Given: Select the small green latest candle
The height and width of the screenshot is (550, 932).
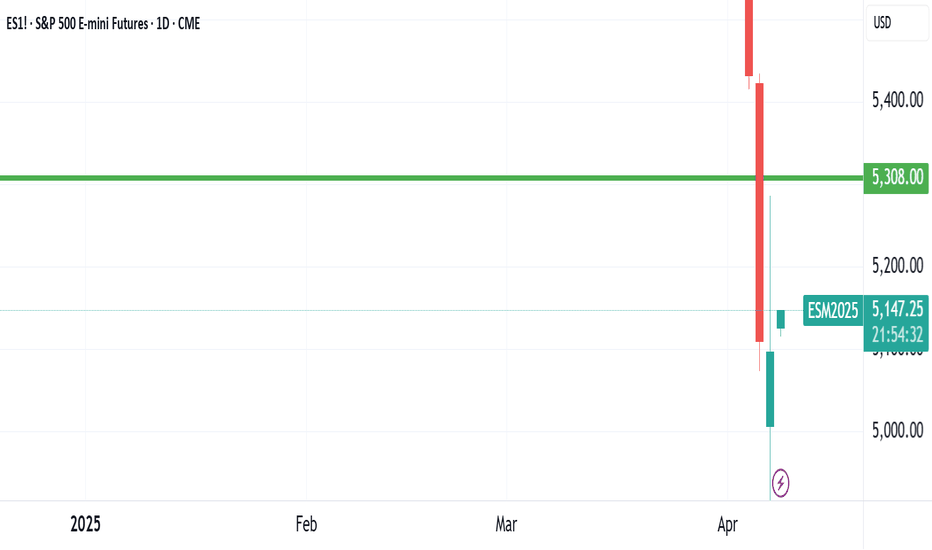Looking at the screenshot, I should (780, 319).
